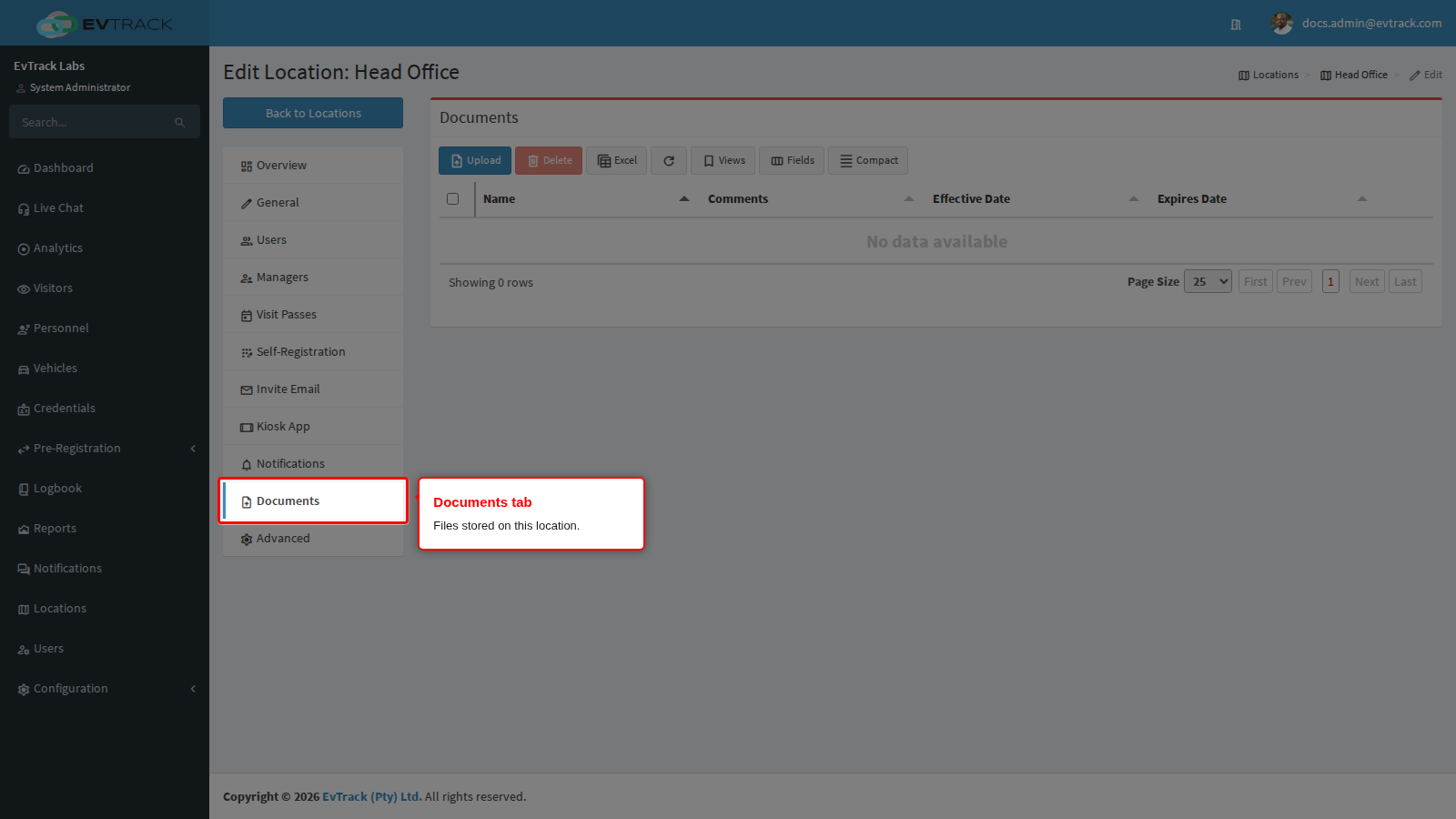Click the EvTrack logo
The width and height of the screenshot is (1456, 819).
pos(105,24)
